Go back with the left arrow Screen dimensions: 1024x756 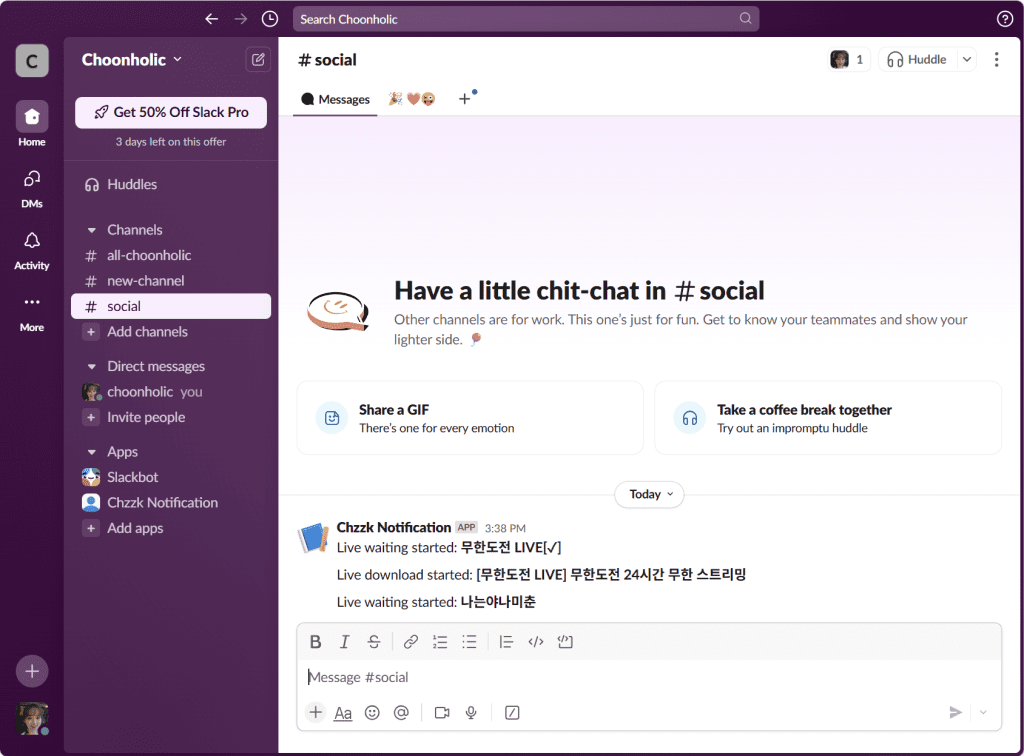coord(212,19)
